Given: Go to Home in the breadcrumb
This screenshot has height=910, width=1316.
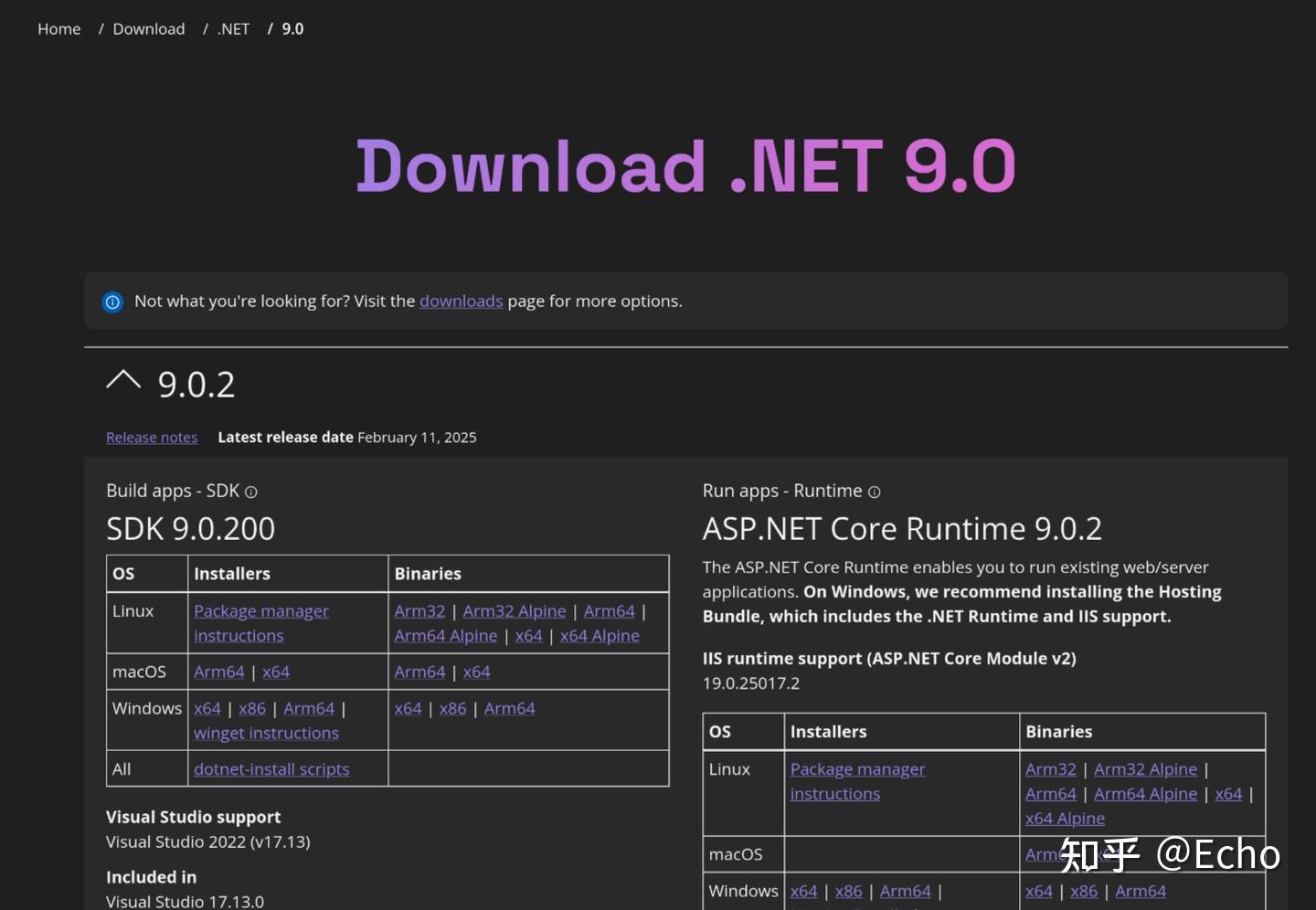Looking at the screenshot, I should 59,29.
